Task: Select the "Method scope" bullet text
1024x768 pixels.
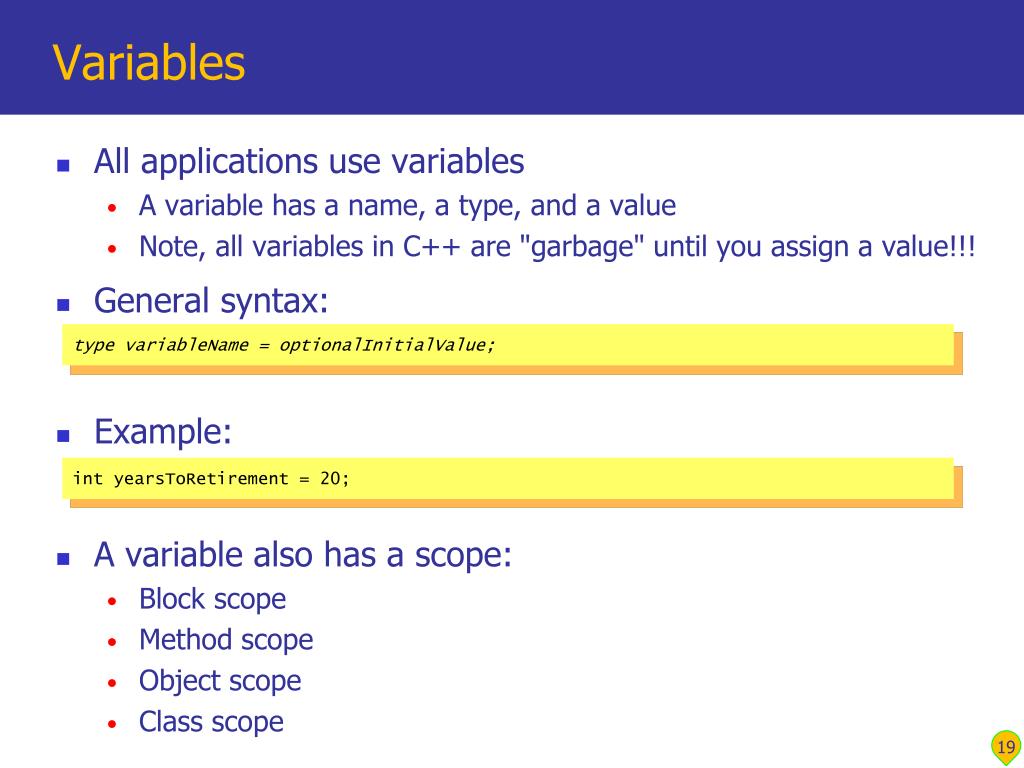Action: pyautogui.click(x=226, y=640)
